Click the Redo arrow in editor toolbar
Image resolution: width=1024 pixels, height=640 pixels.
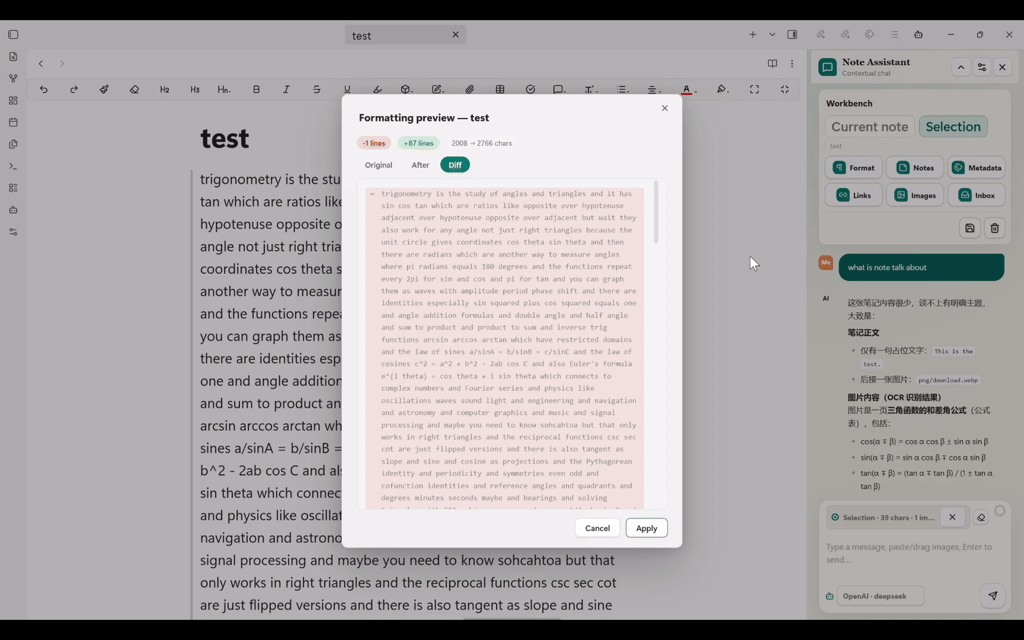[x=74, y=89]
